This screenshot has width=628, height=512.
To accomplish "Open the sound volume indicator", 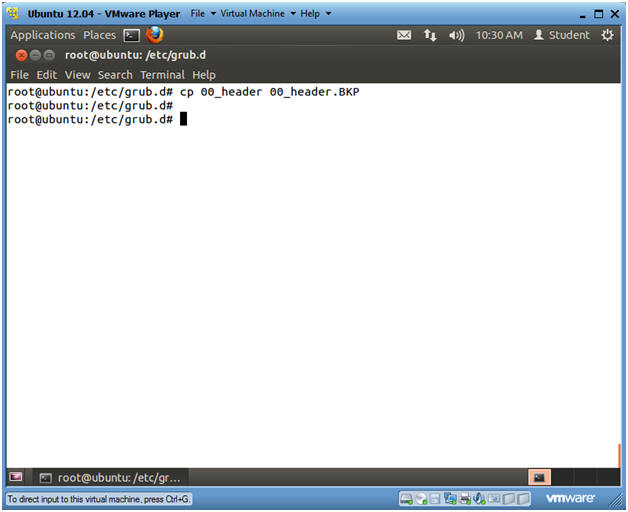I will pyautogui.click(x=456, y=35).
